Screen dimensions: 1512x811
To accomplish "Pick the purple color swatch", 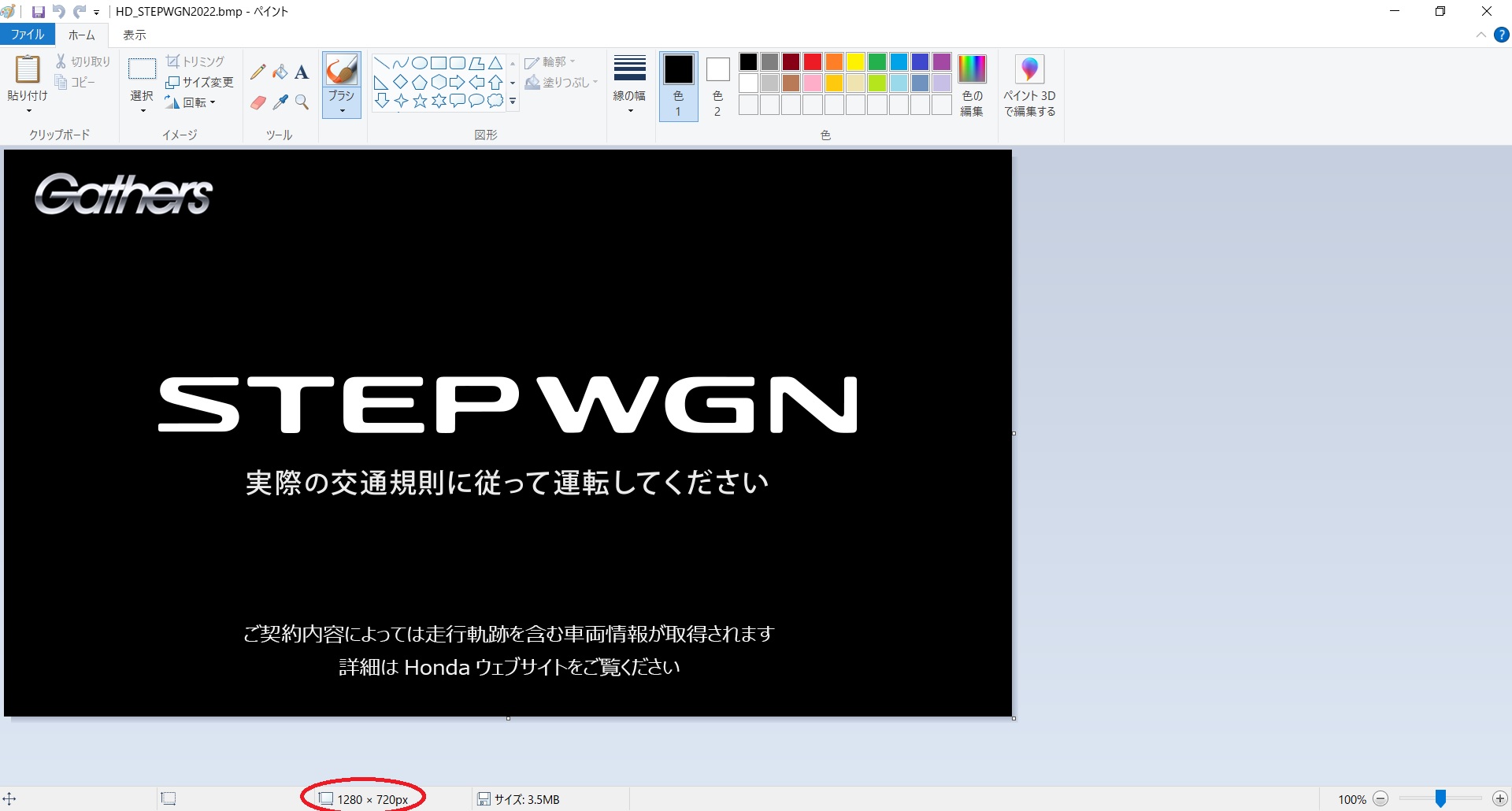I will coord(942,61).
